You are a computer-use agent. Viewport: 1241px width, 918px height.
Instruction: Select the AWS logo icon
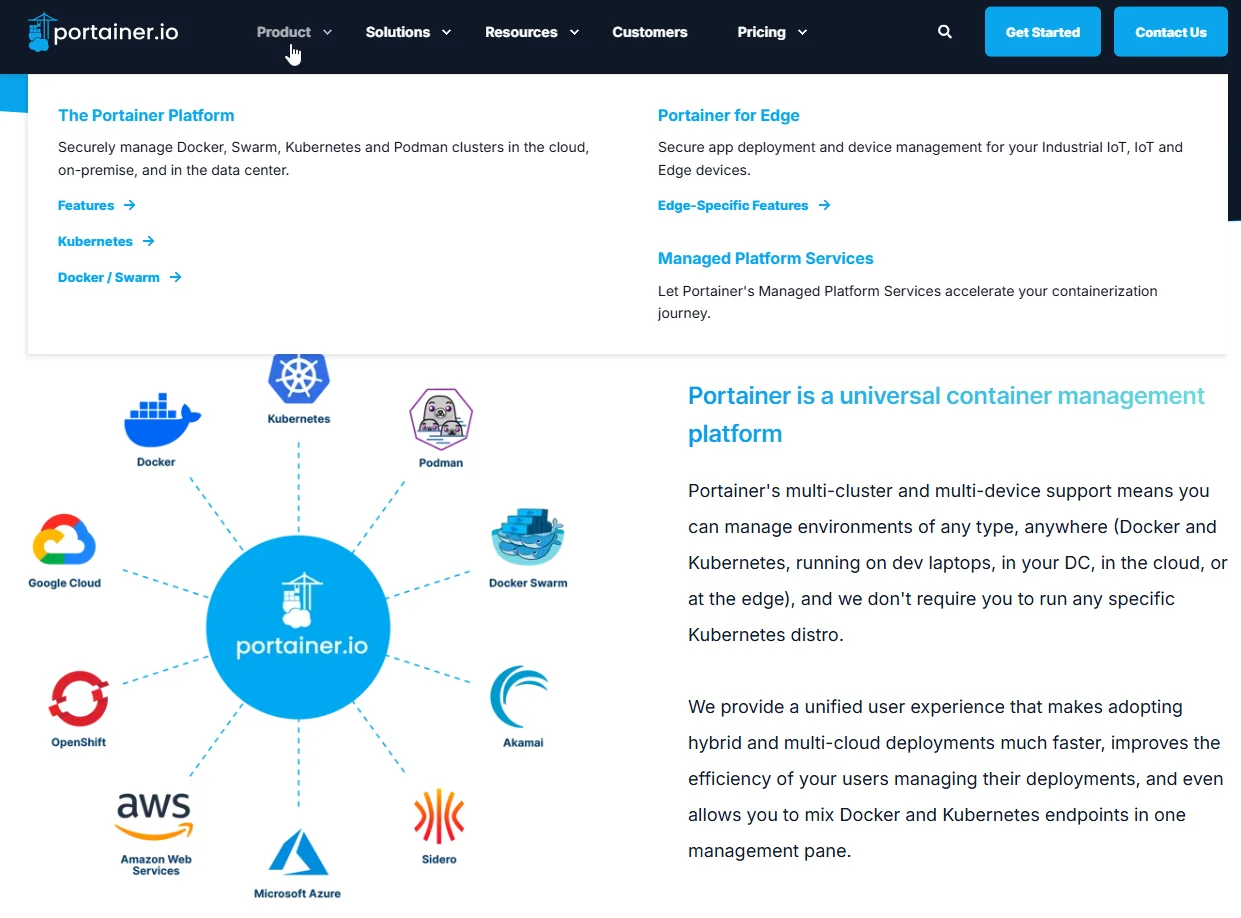[x=154, y=818]
